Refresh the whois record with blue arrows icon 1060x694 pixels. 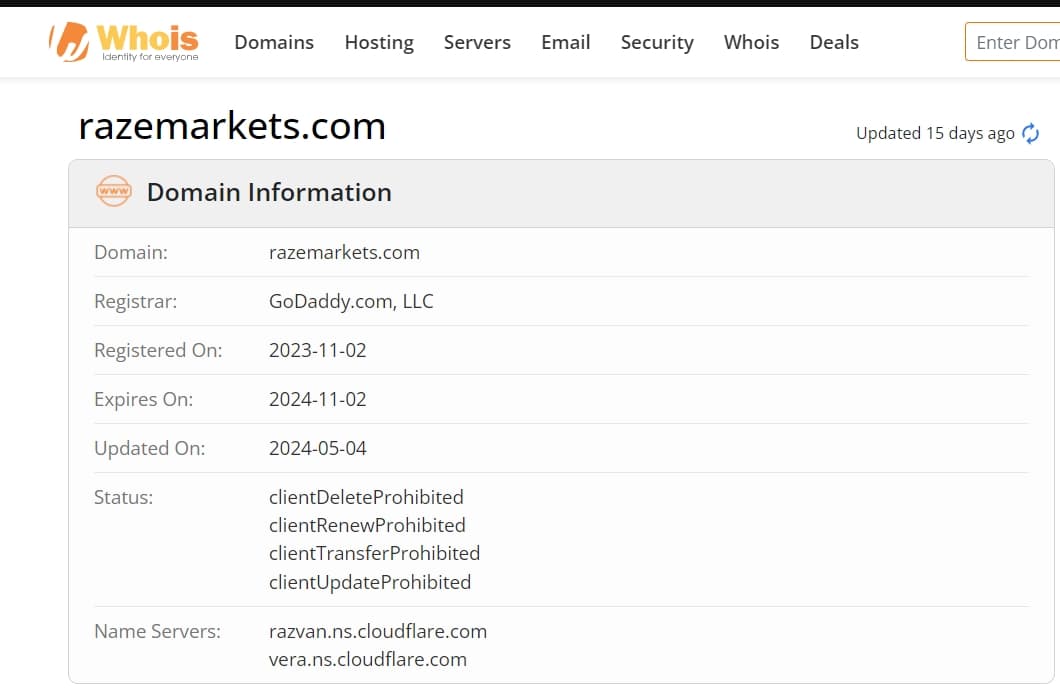click(1030, 133)
